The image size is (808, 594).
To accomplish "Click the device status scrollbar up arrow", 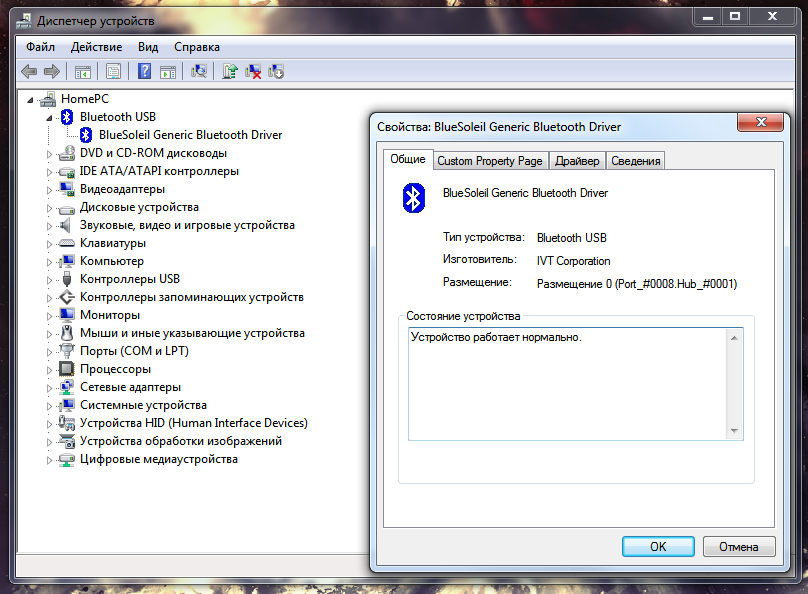I will click(734, 338).
